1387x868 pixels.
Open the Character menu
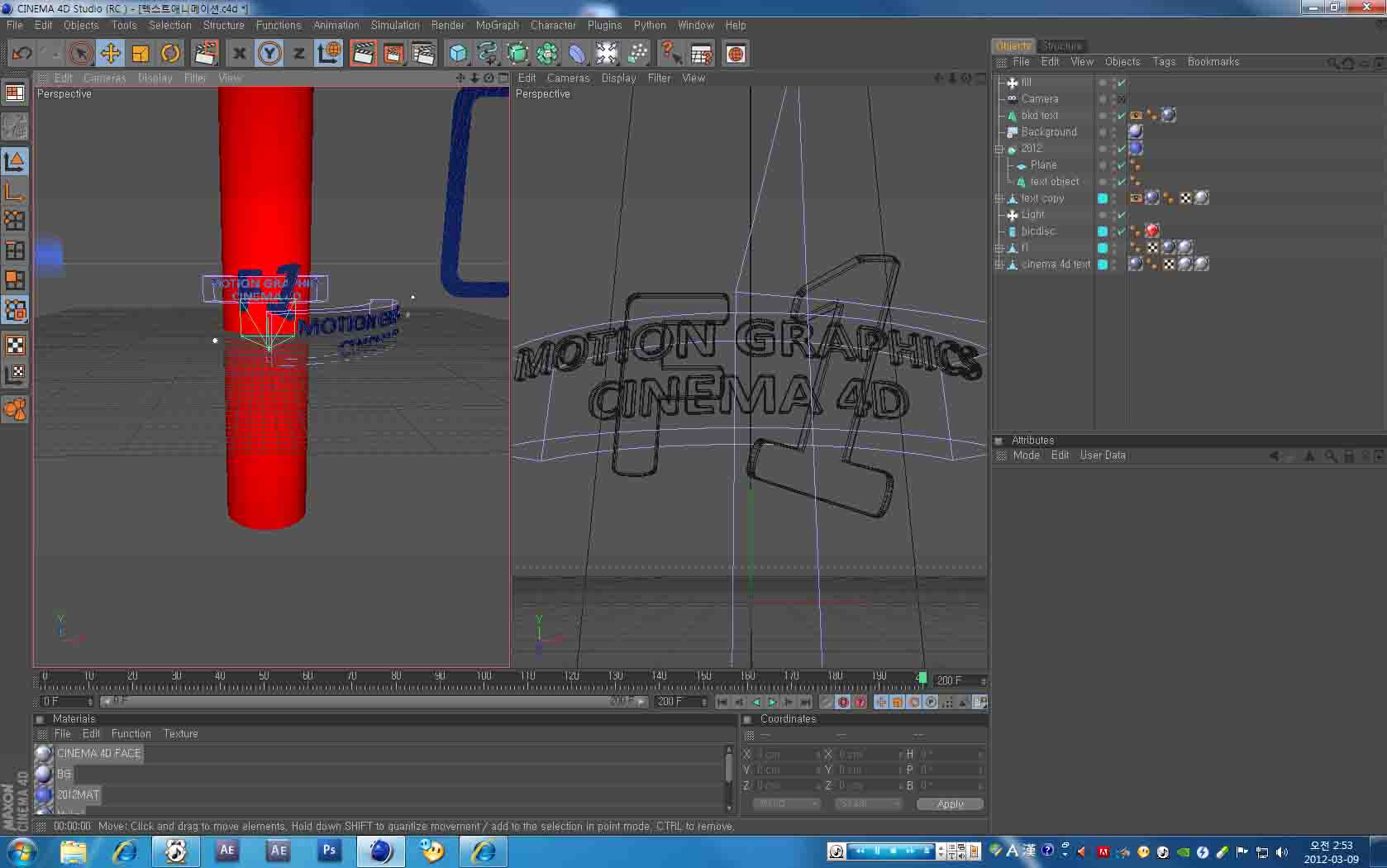click(x=553, y=26)
